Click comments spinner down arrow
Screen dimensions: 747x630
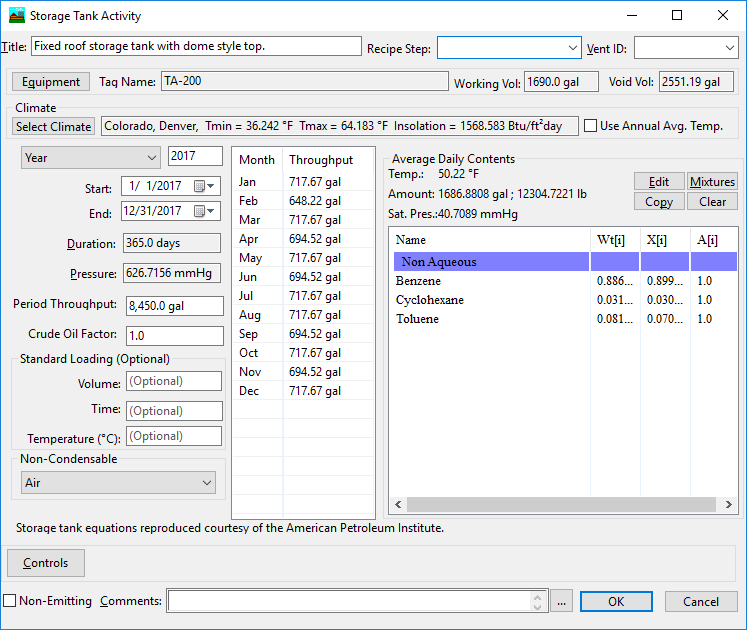pyautogui.click(x=537, y=606)
